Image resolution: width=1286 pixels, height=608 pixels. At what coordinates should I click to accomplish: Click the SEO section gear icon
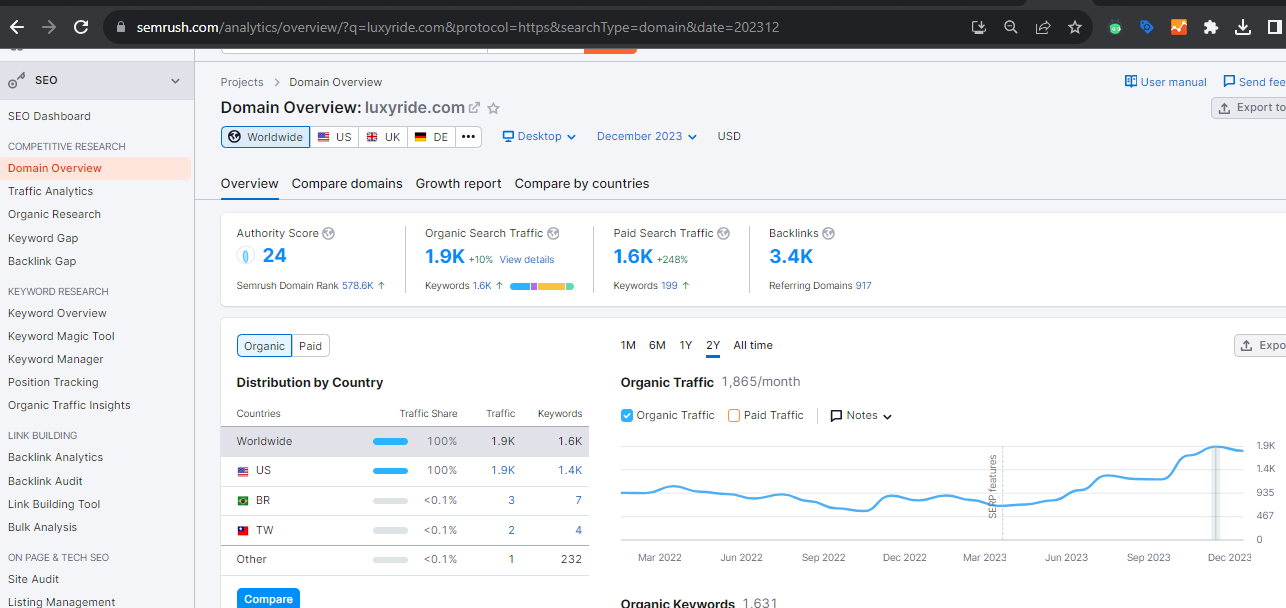coord(16,81)
